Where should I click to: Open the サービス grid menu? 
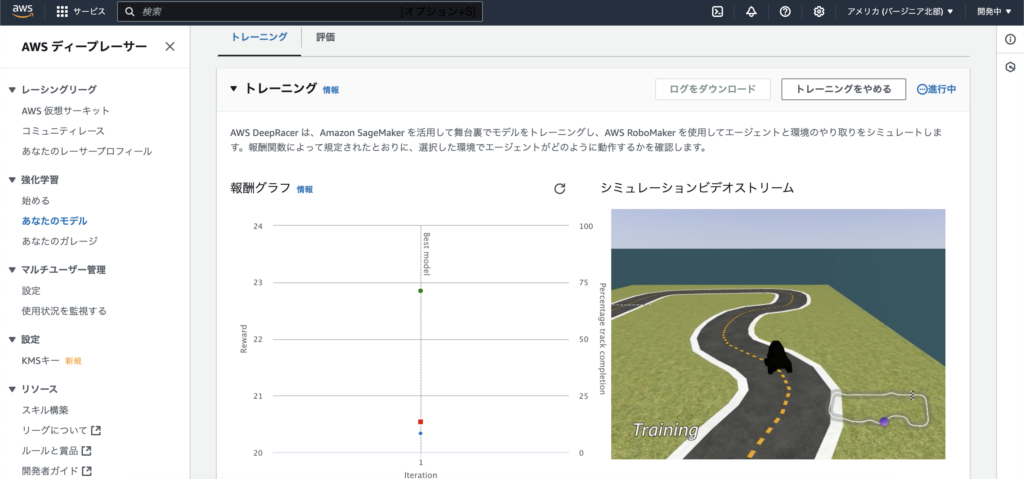click(81, 12)
